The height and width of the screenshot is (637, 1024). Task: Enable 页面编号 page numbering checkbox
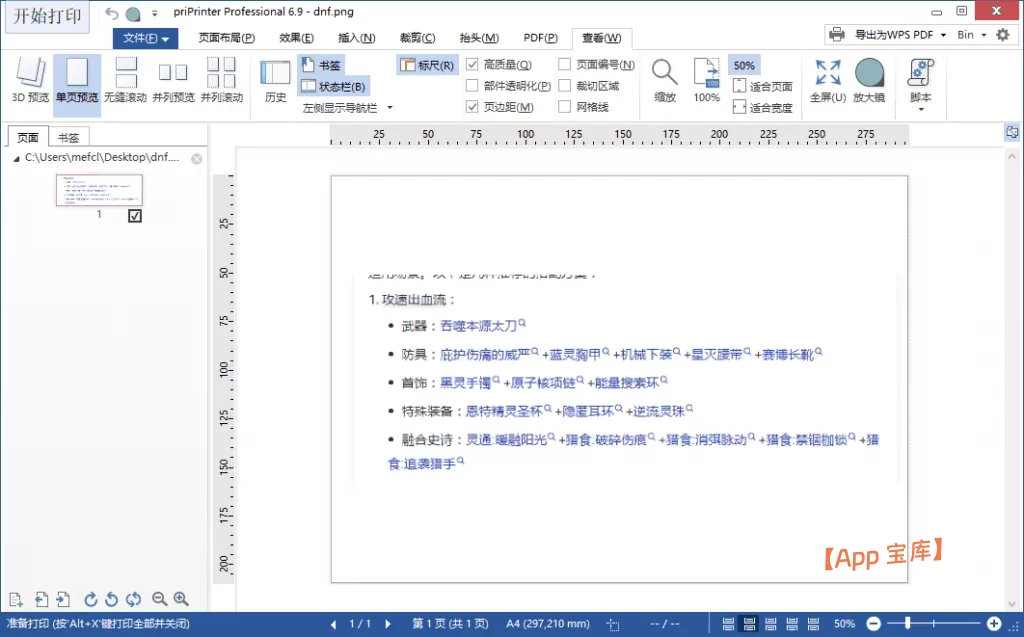click(x=565, y=65)
